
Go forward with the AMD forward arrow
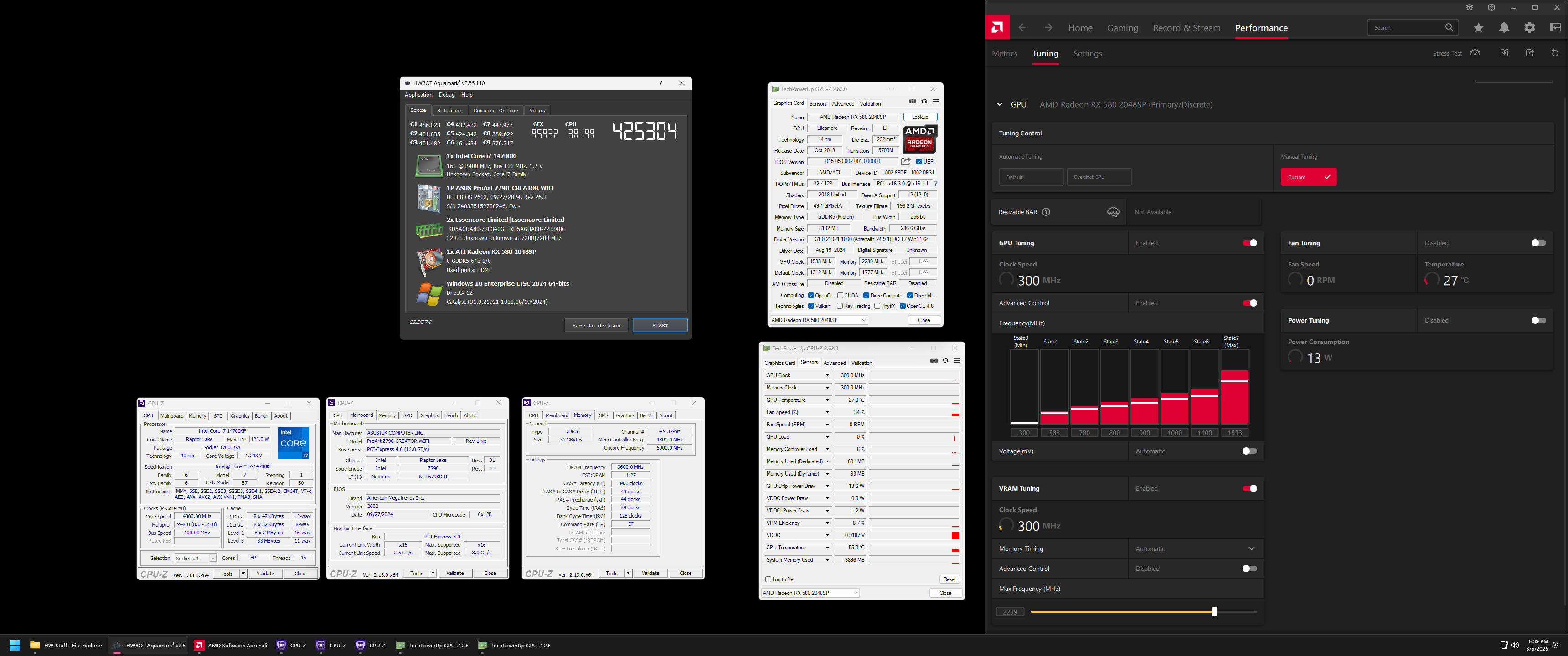(x=1048, y=27)
